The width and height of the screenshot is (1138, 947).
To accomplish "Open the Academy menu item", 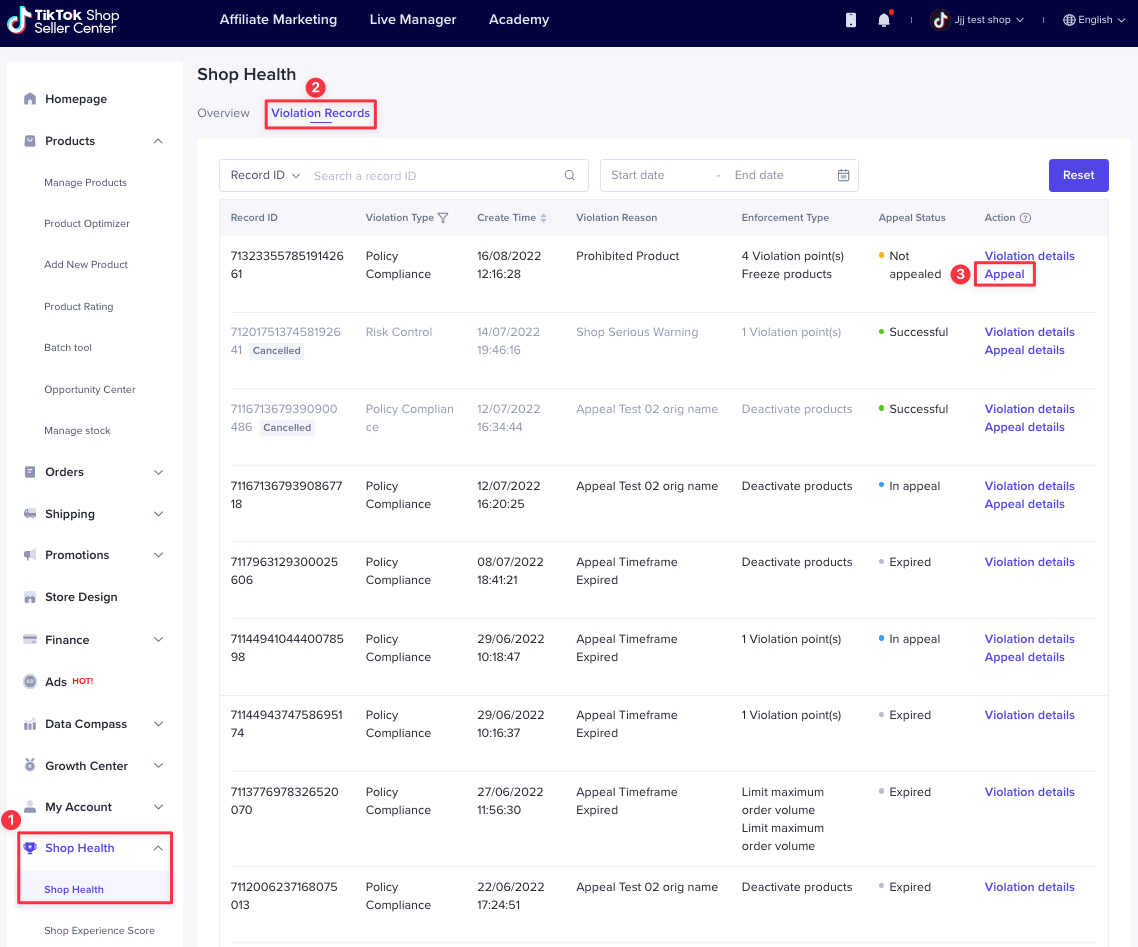I will click(518, 19).
